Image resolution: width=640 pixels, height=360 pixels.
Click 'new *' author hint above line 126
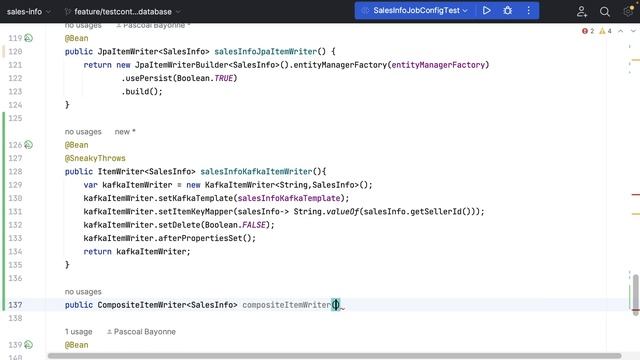125,132
